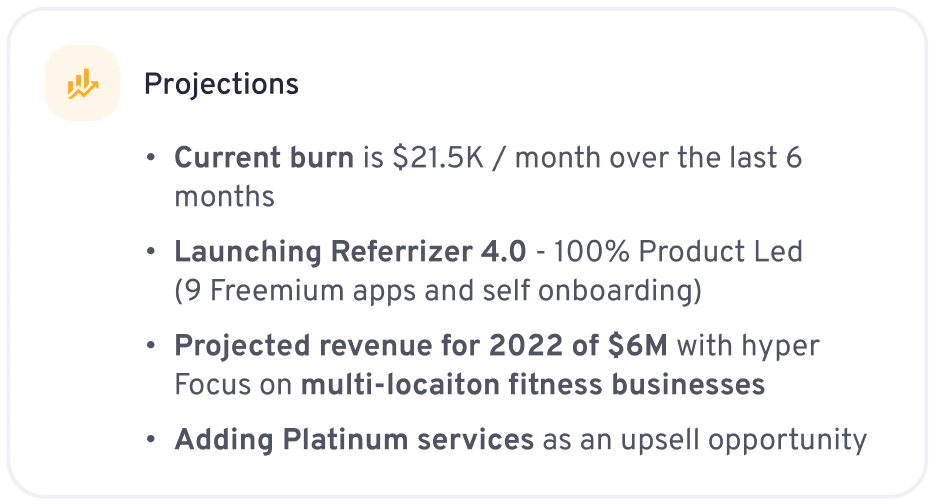Click the bullet before Adding Platinum
This screenshot has width=932, height=504.
[151, 439]
